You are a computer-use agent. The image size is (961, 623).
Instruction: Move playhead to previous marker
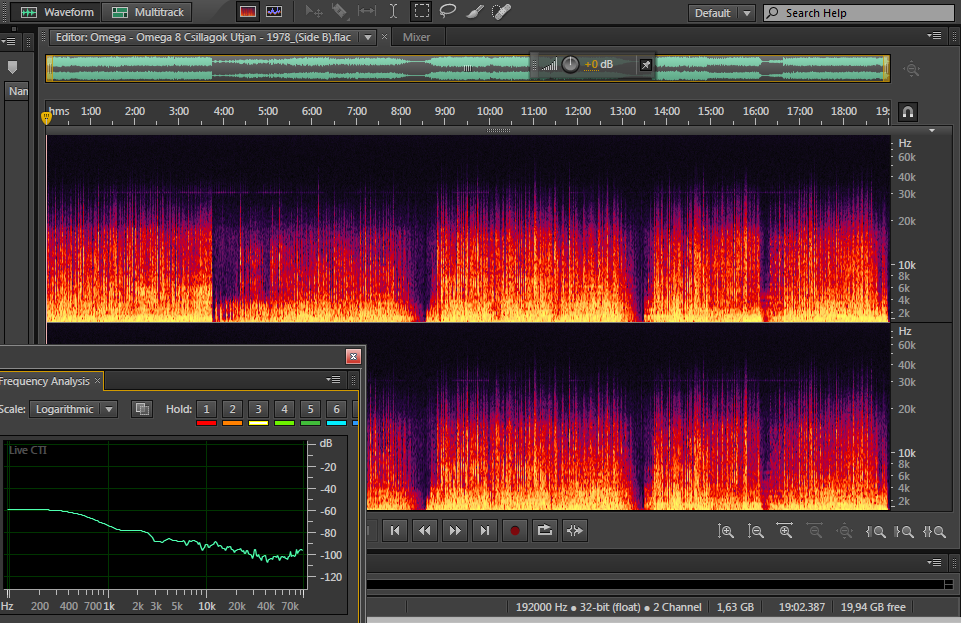click(x=395, y=530)
